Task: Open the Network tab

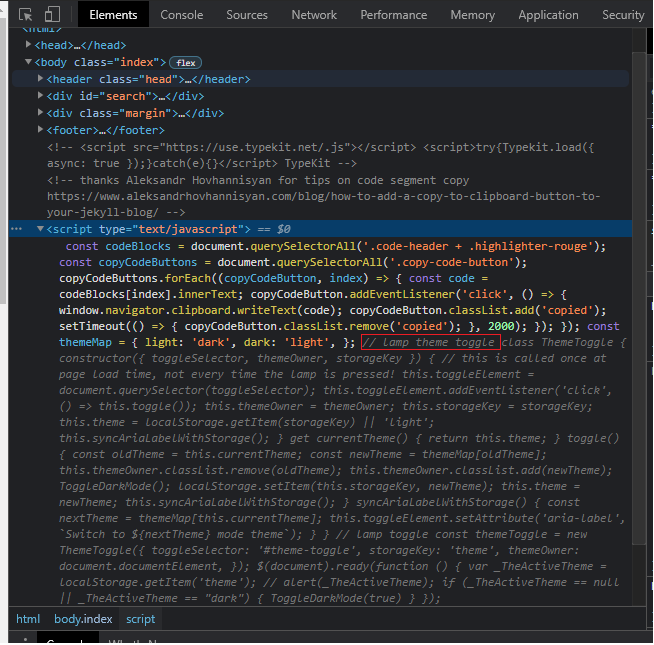Action: pos(314,15)
